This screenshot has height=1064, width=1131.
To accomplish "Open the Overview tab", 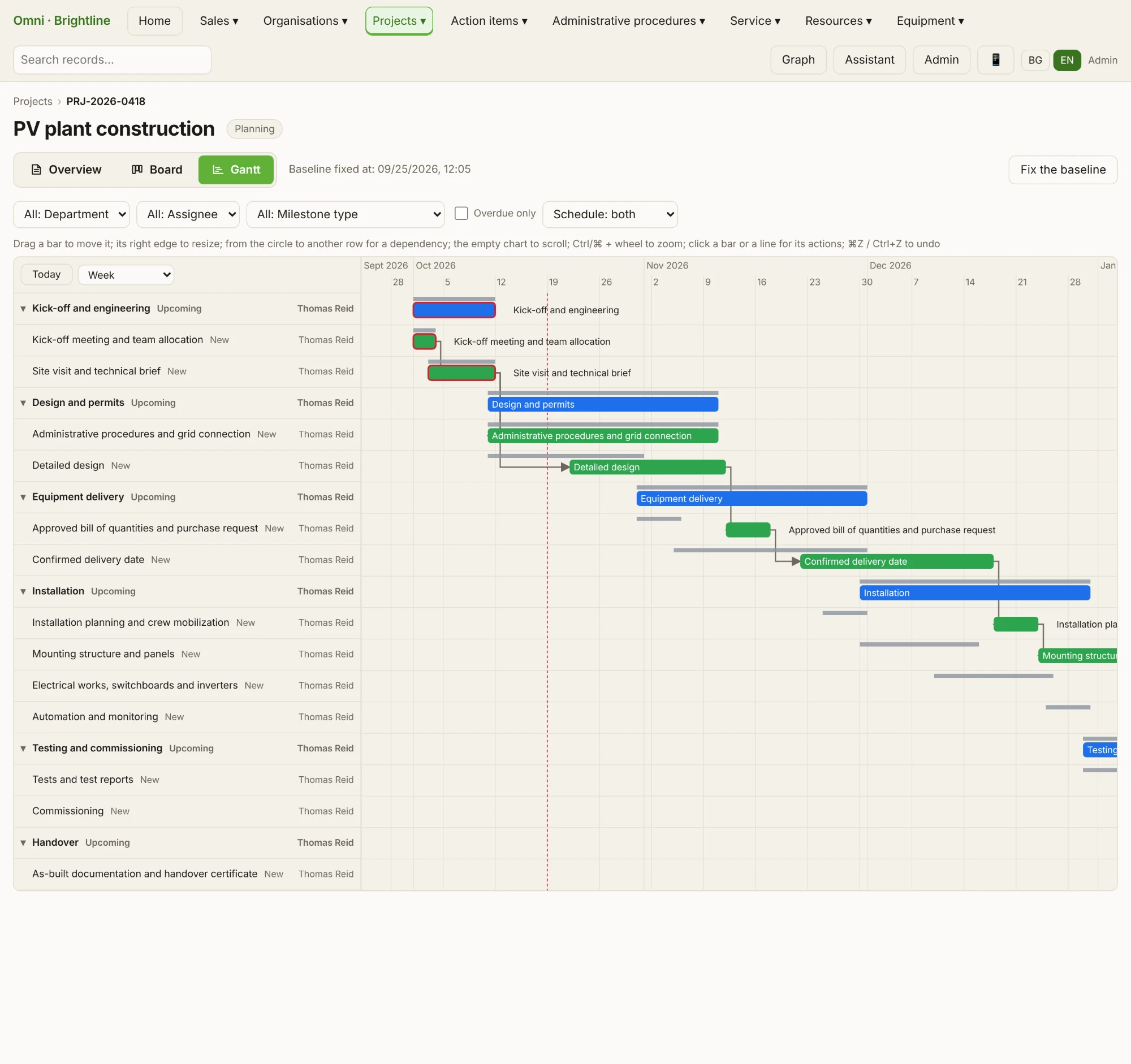I will pyautogui.click(x=67, y=170).
